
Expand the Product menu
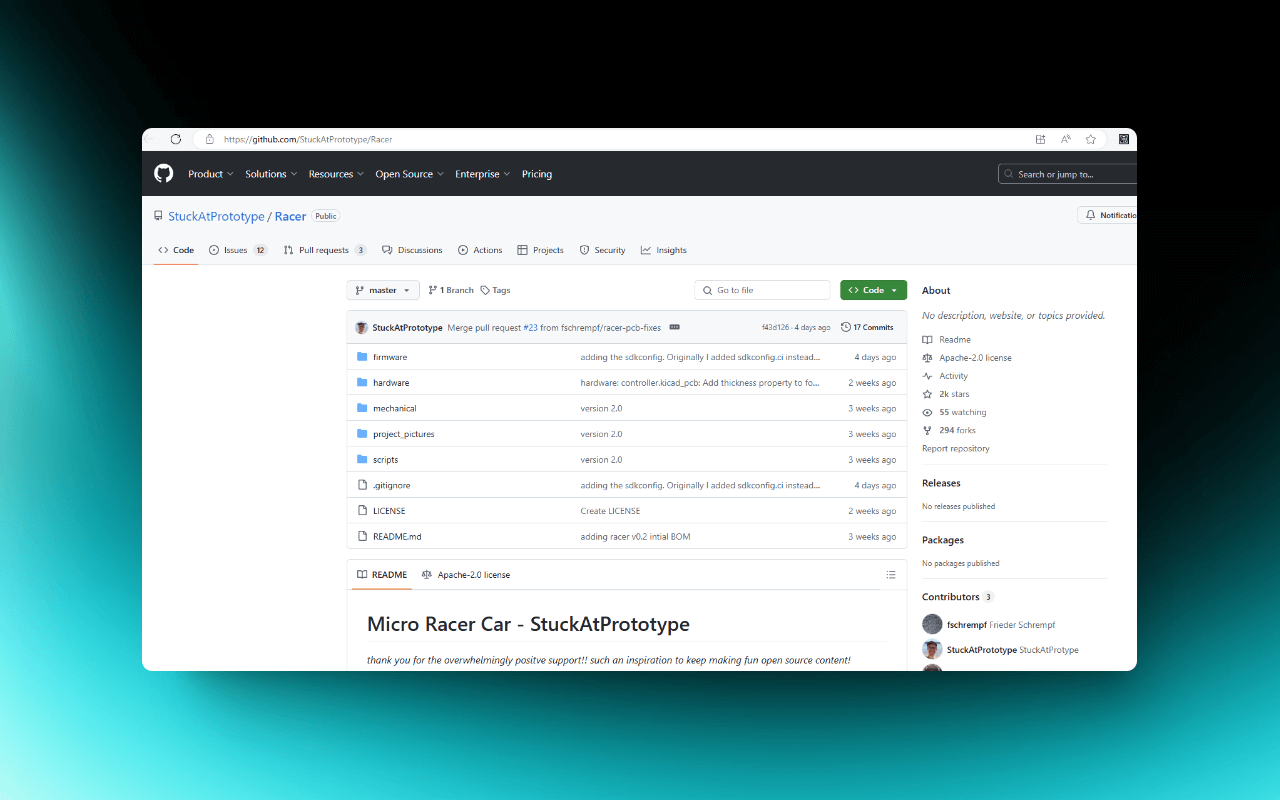coord(211,174)
